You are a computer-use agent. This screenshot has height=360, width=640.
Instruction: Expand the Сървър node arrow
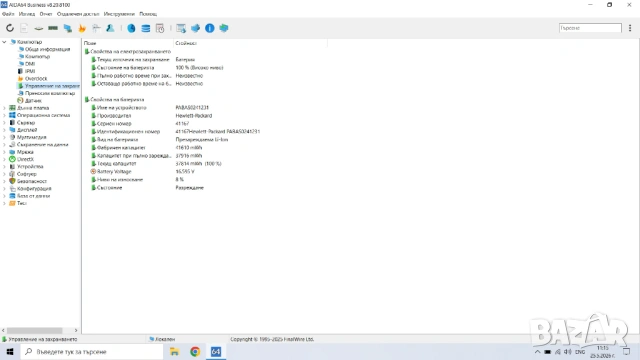pyautogui.click(x=4, y=122)
